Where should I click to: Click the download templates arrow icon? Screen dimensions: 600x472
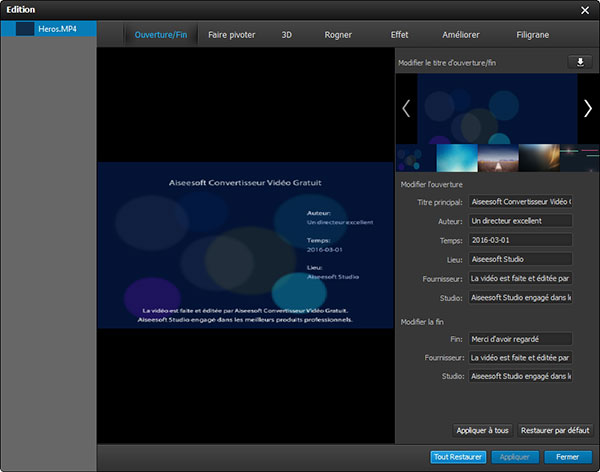(580, 62)
